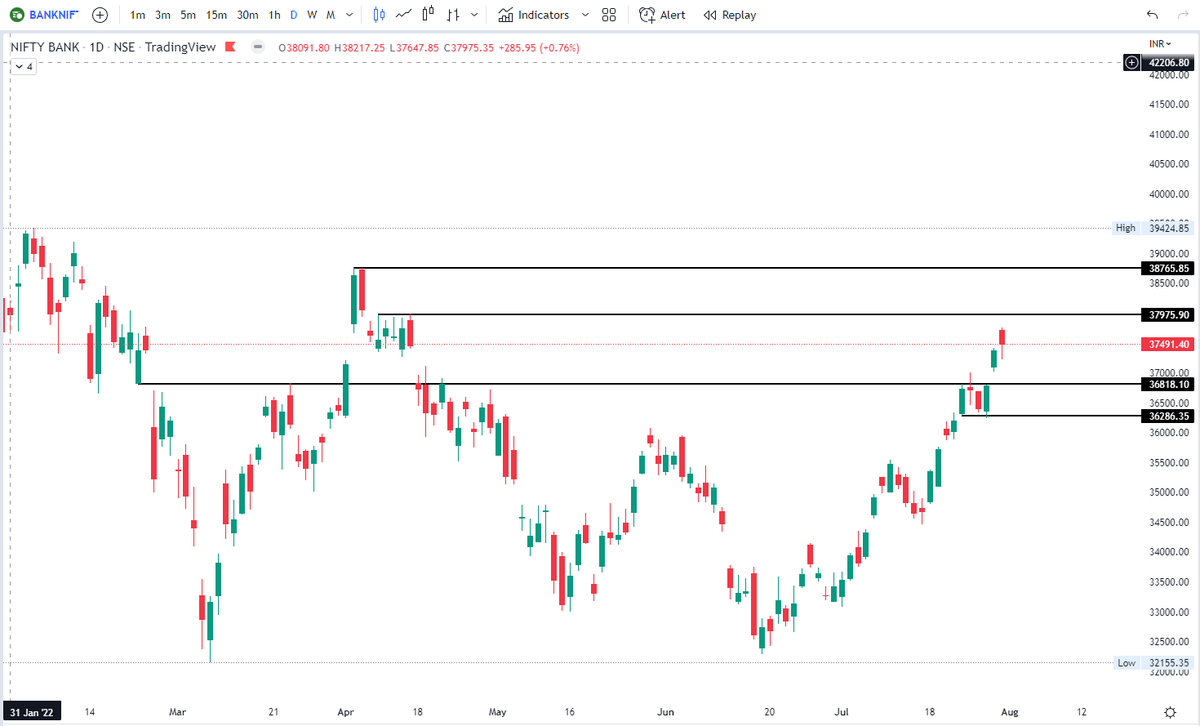The height and width of the screenshot is (726, 1200).
Task: Click the redo arrow
Action: coord(1183,15)
